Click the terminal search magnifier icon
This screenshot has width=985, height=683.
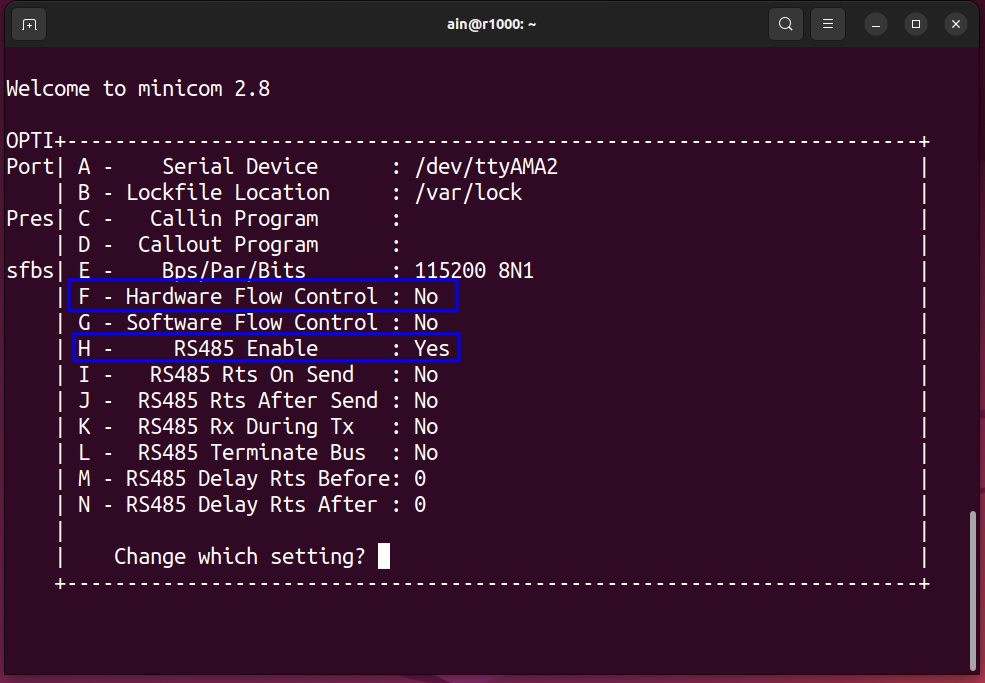(x=785, y=25)
